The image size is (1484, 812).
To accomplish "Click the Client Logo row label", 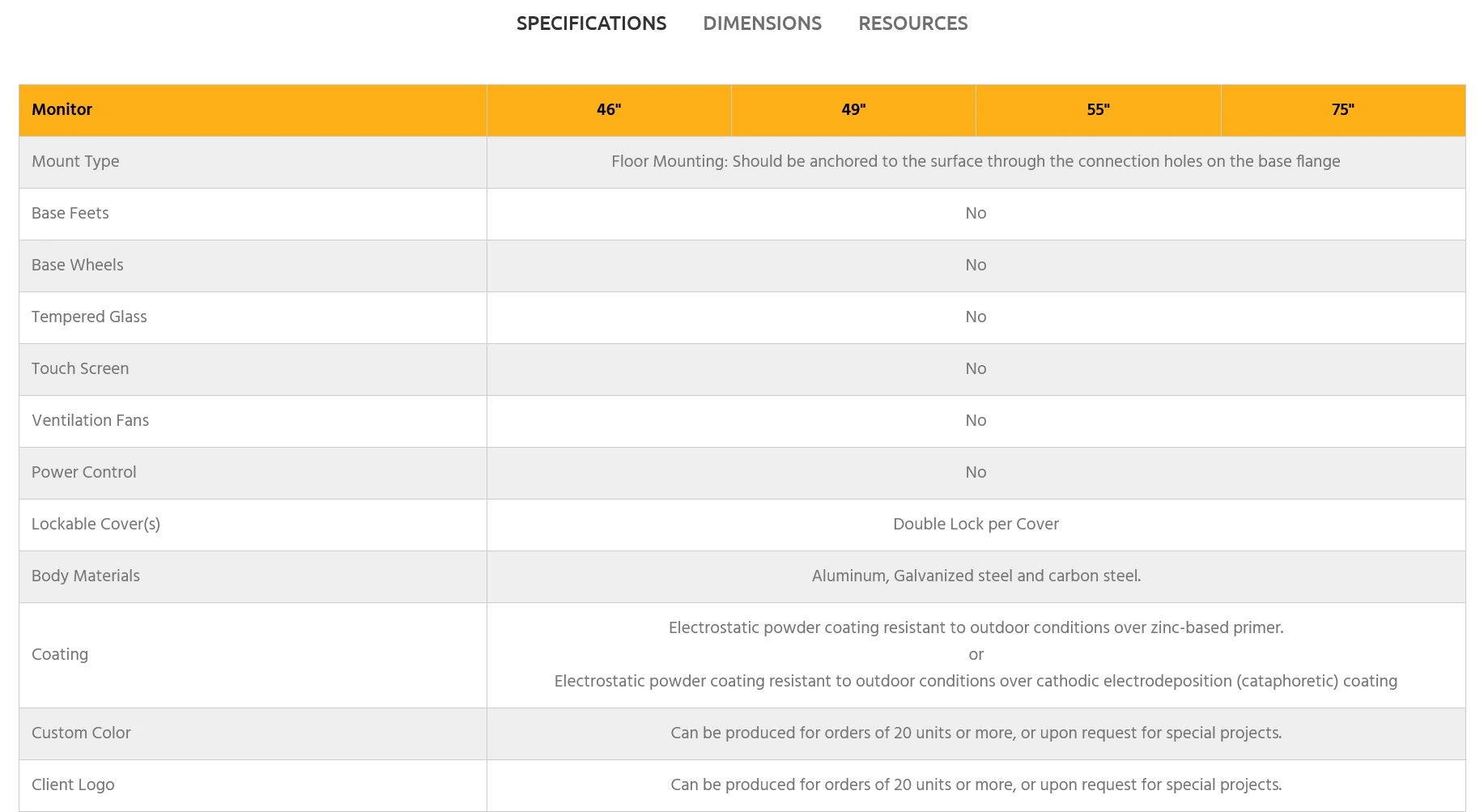I will [x=73, y=784].
